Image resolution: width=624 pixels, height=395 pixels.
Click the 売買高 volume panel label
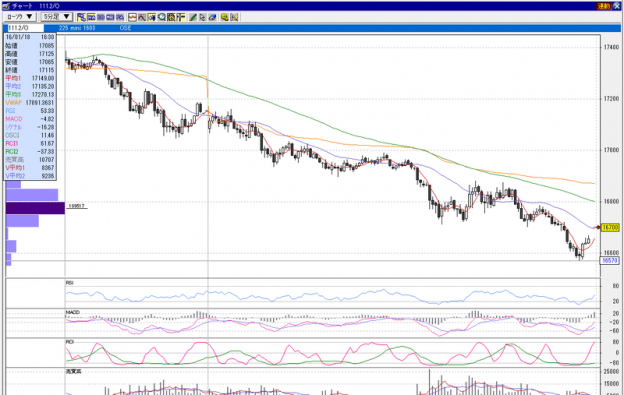click(x=73, y=371)
